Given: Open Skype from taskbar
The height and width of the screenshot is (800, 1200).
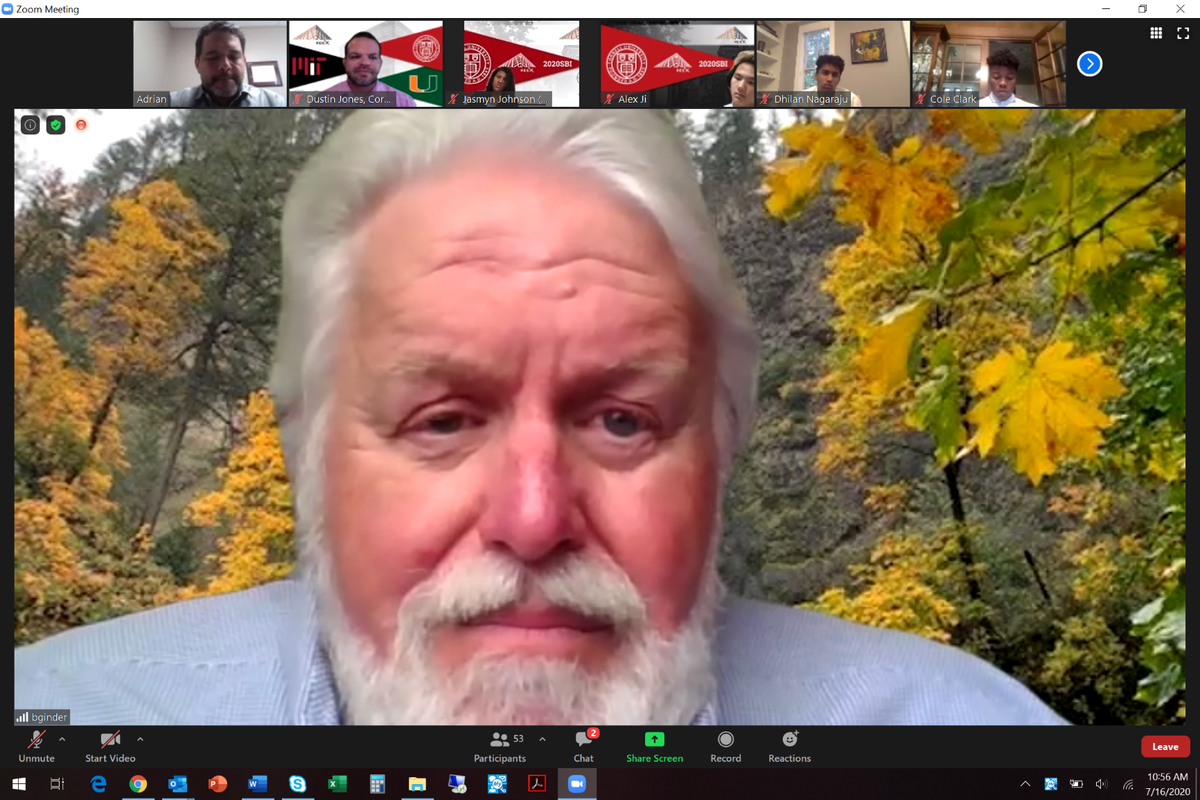Looking at the screenshot, I should tap(297, 785).
